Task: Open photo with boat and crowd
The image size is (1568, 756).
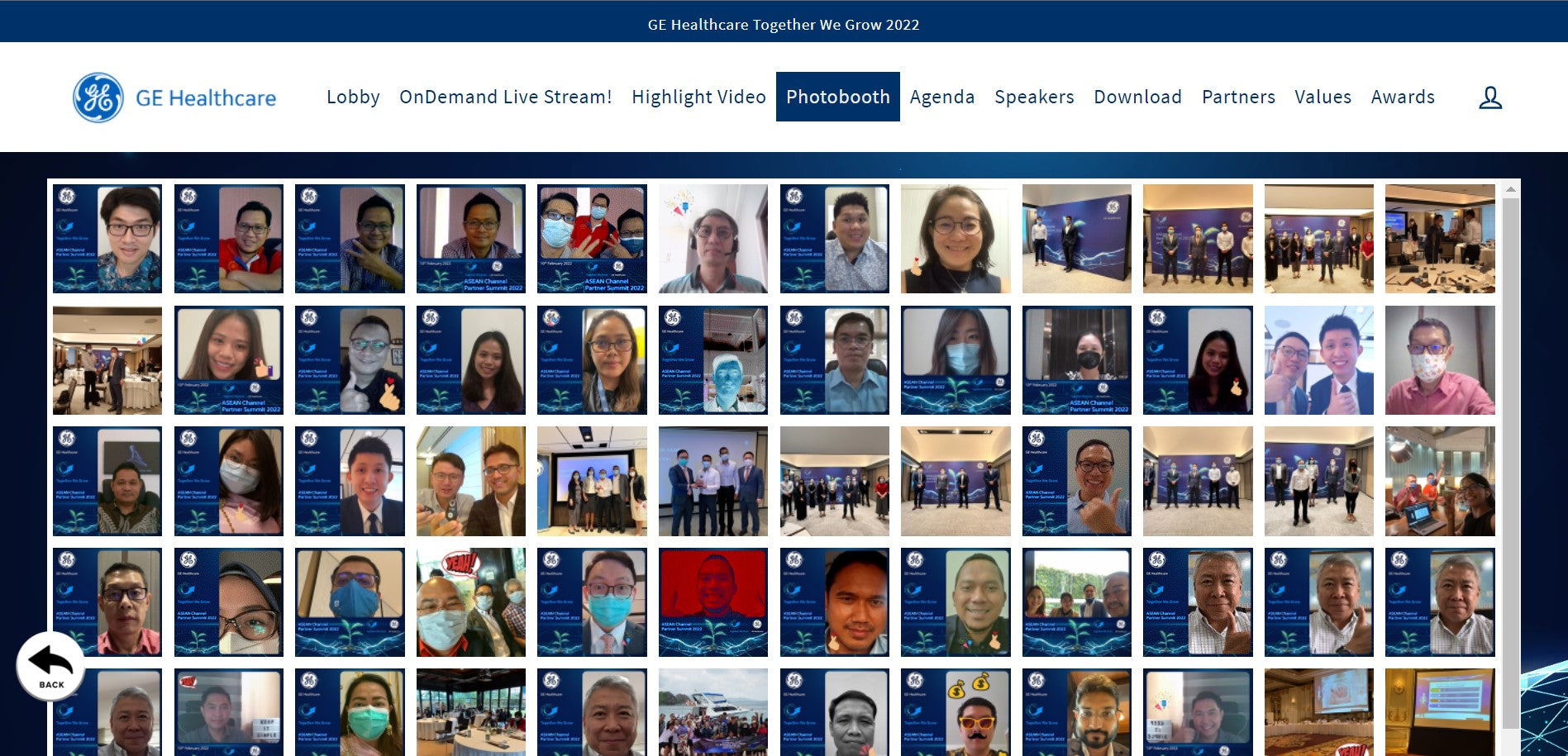Action: 713,712
